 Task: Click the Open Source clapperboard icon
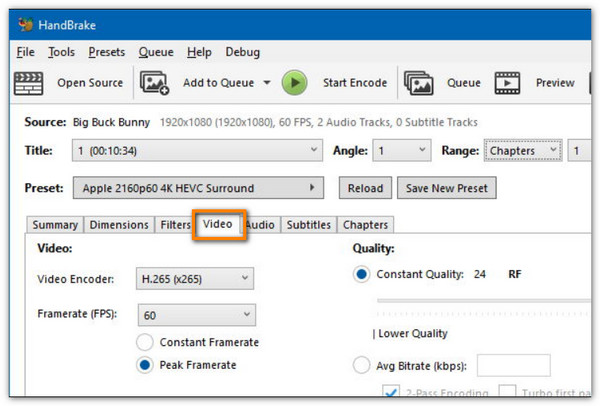coord(28,83)
